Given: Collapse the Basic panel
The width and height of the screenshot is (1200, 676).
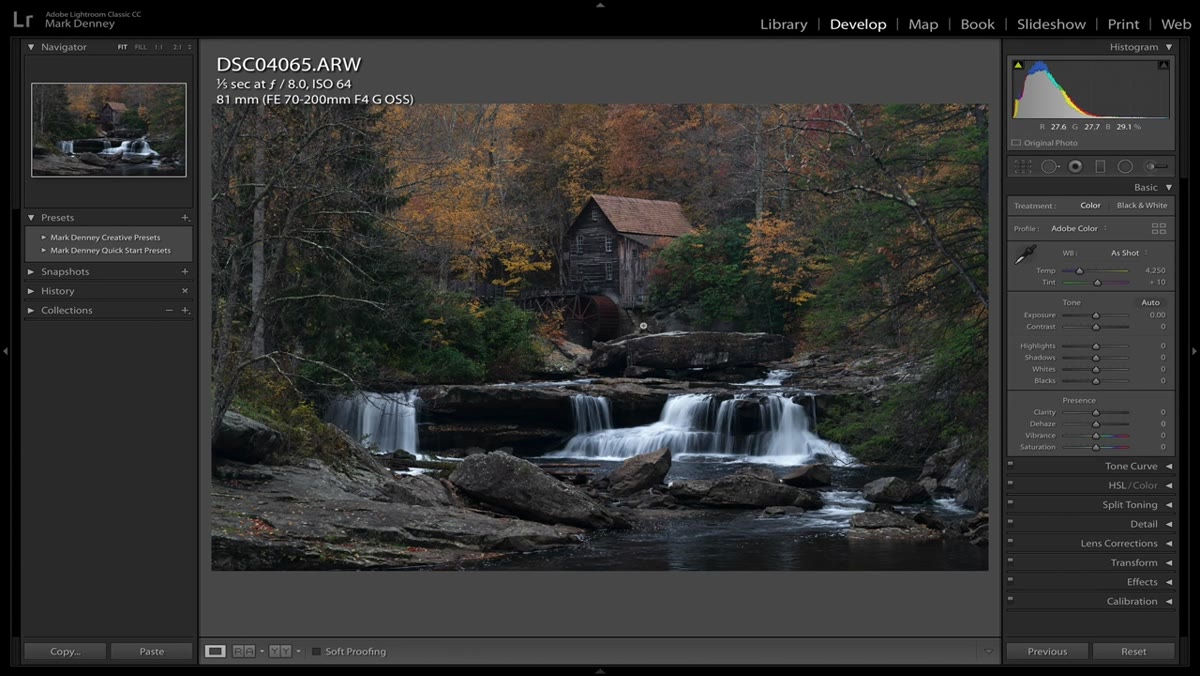Looking at the screenshot, I should (1168, 187).
